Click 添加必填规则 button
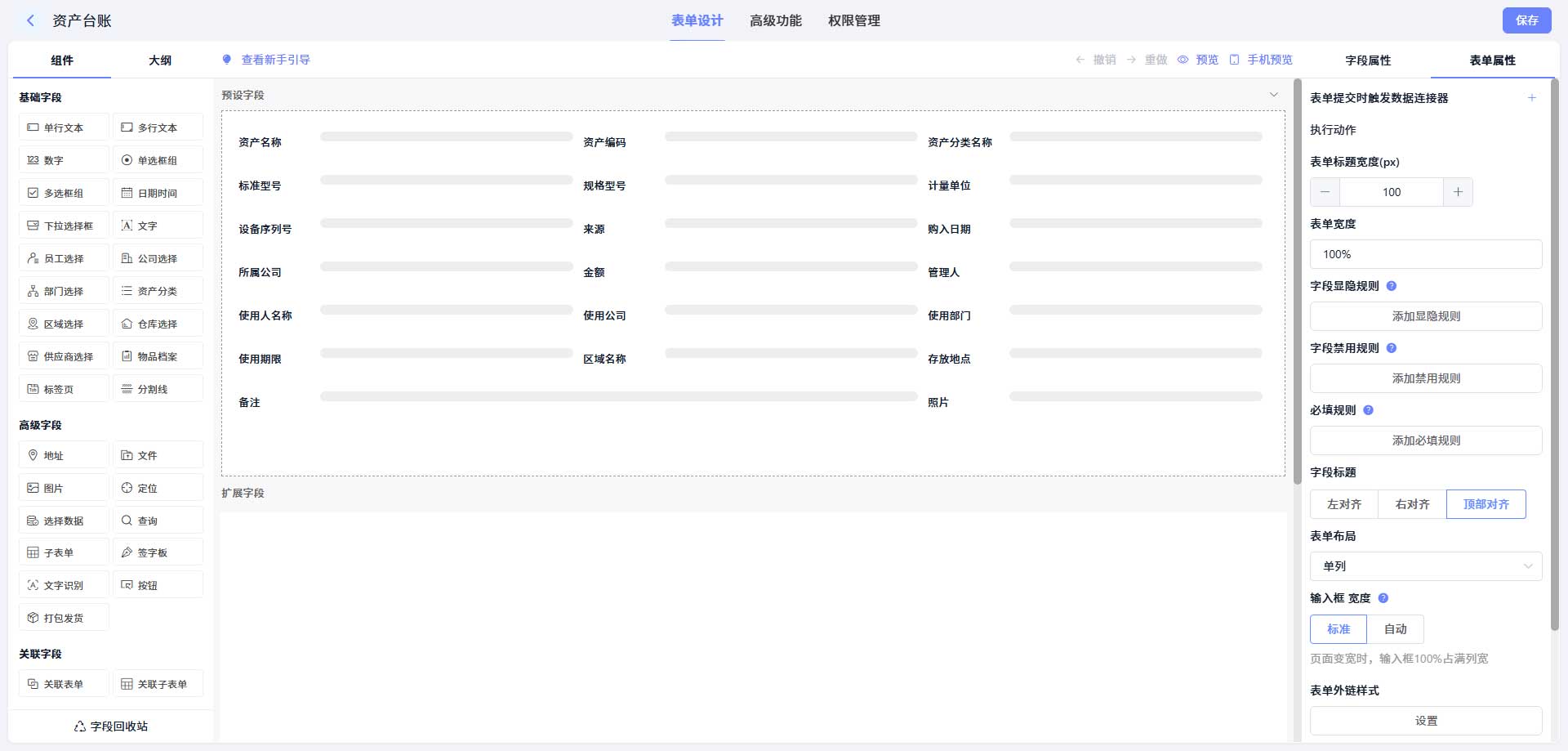Viewport: 1568px width, 751px height. 1426,440
